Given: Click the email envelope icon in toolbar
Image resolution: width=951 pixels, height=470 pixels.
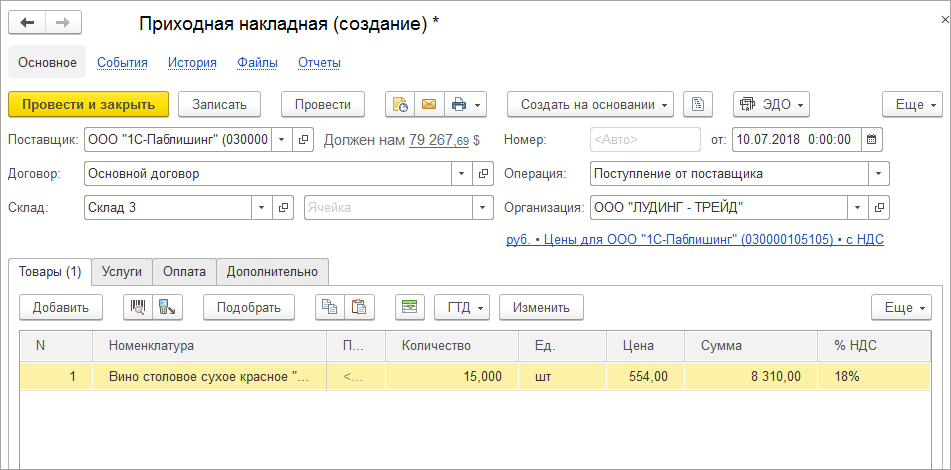Looking at the screenshot, I should click(x=429, y=104).
